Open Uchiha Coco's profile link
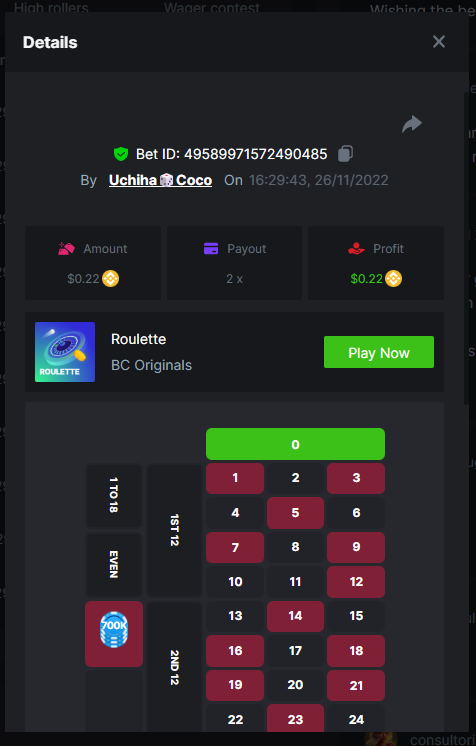476x746 pixels. (x=160, y=180)
